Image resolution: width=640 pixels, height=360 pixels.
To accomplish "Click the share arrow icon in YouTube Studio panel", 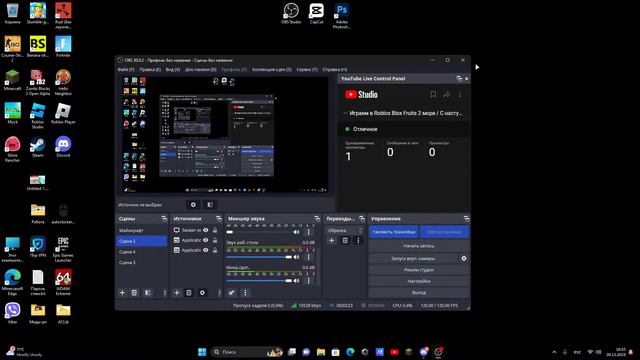I will point(447,94).
